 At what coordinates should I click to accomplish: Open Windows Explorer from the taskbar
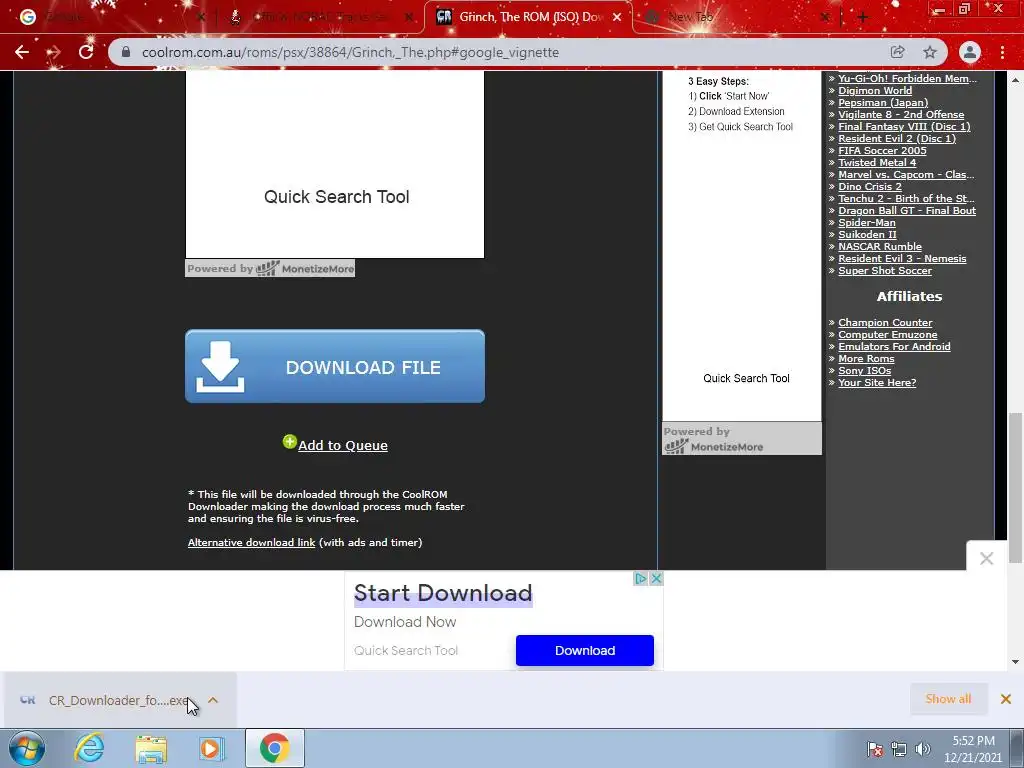point(151,748)
